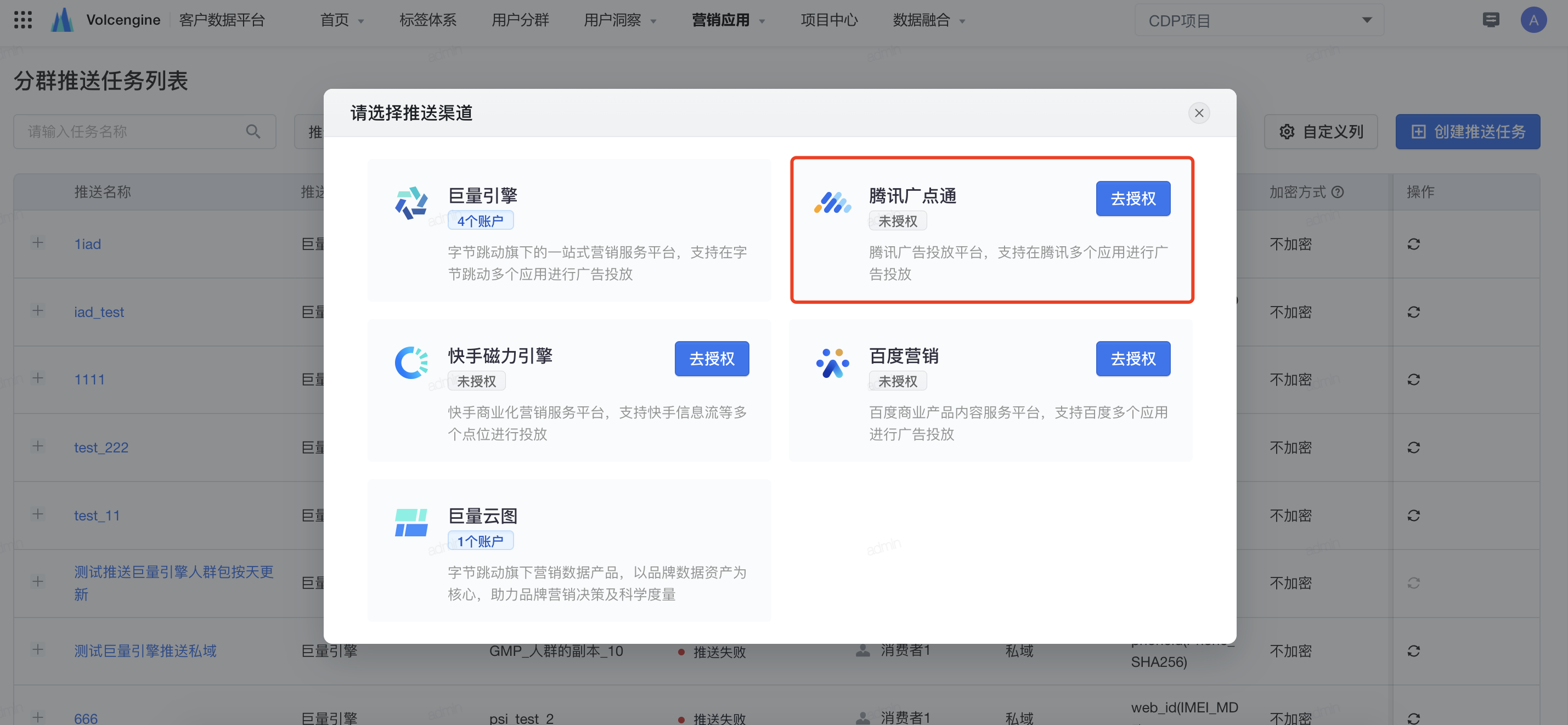Open the messages icon in header
The height and width of the screenshot is (725, 1568).
pos(1491,20)
